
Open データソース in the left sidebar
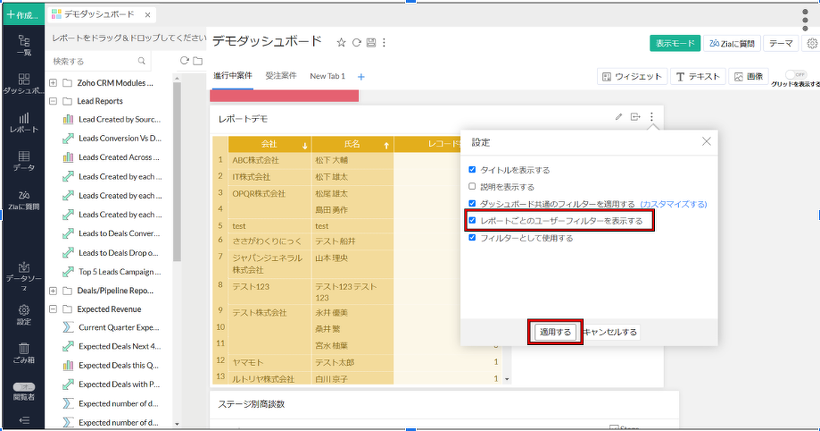point(23,275)
